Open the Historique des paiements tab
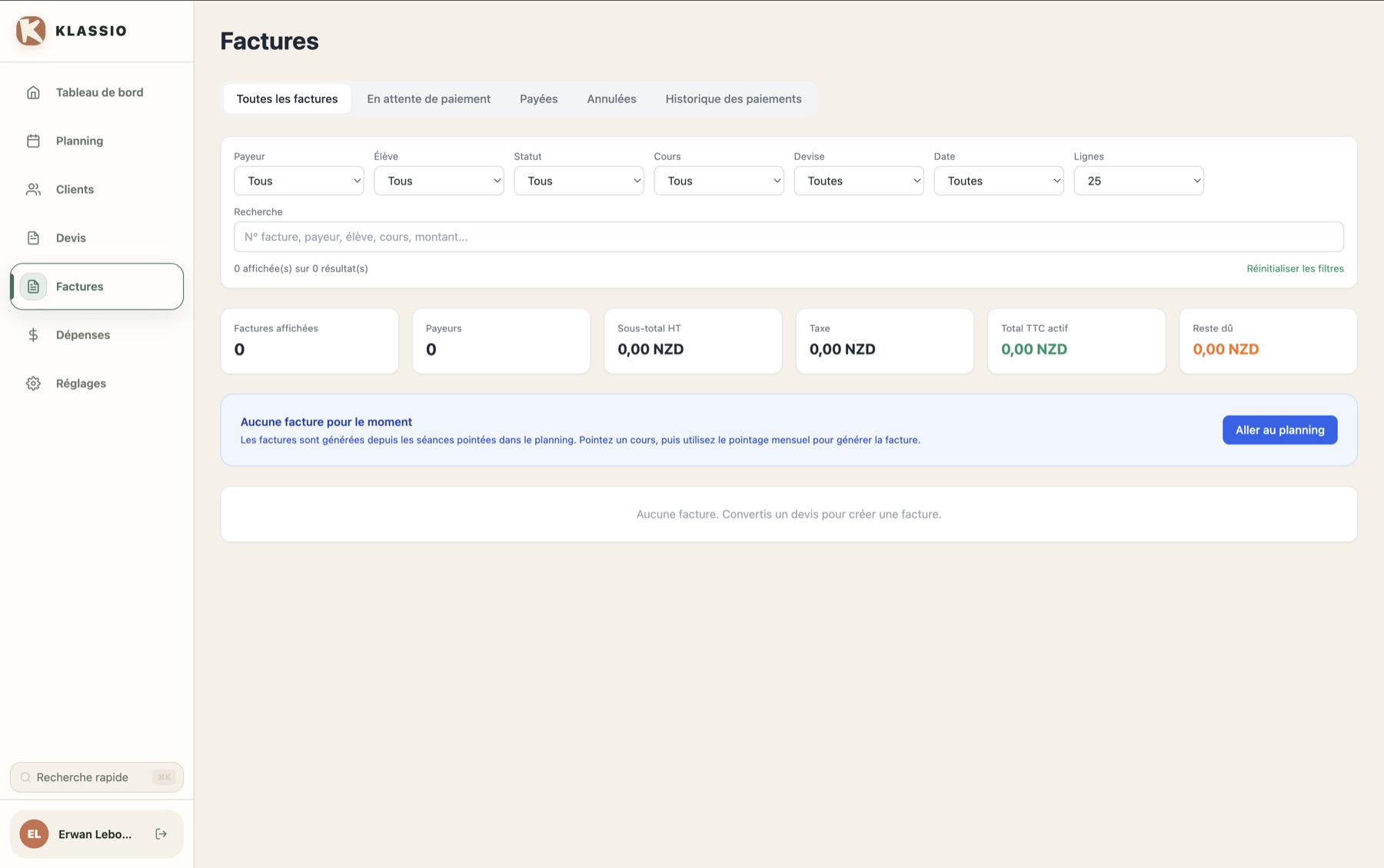1384x868 pixels. coord(734,98)
